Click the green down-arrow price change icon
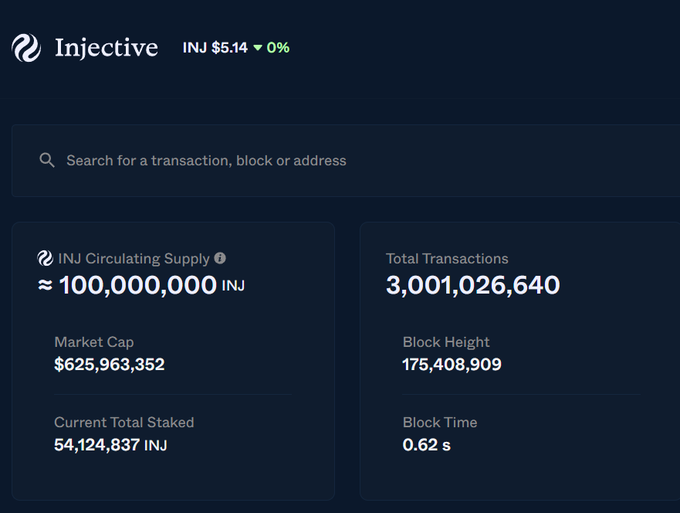This screenshot has width=680, height=513. pos(258,48)
